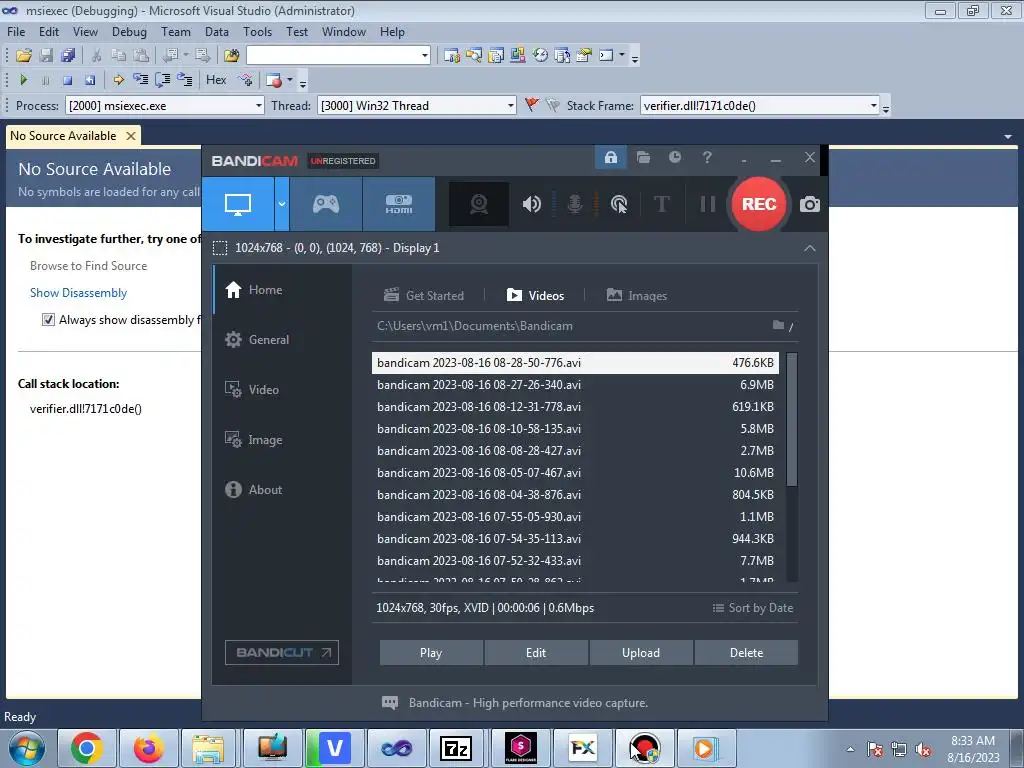This screenshot has height=768, width=1024.
Task: Switch to the Images tab
Action: [637, 295]
